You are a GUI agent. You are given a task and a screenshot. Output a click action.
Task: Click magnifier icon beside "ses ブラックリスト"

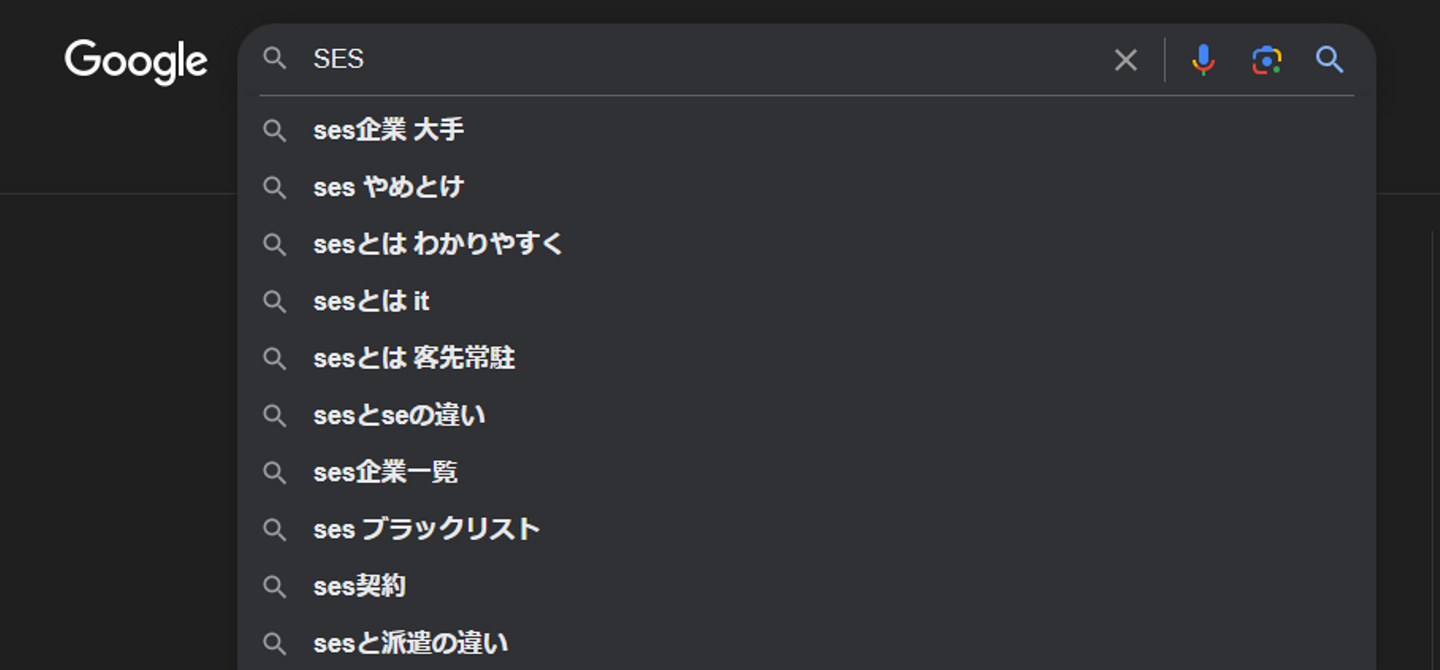point(275,529)
